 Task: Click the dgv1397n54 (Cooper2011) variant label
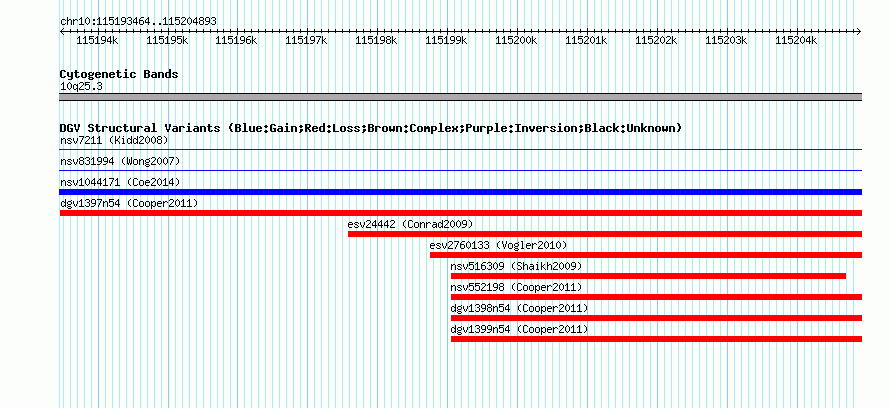click(129, 203)
